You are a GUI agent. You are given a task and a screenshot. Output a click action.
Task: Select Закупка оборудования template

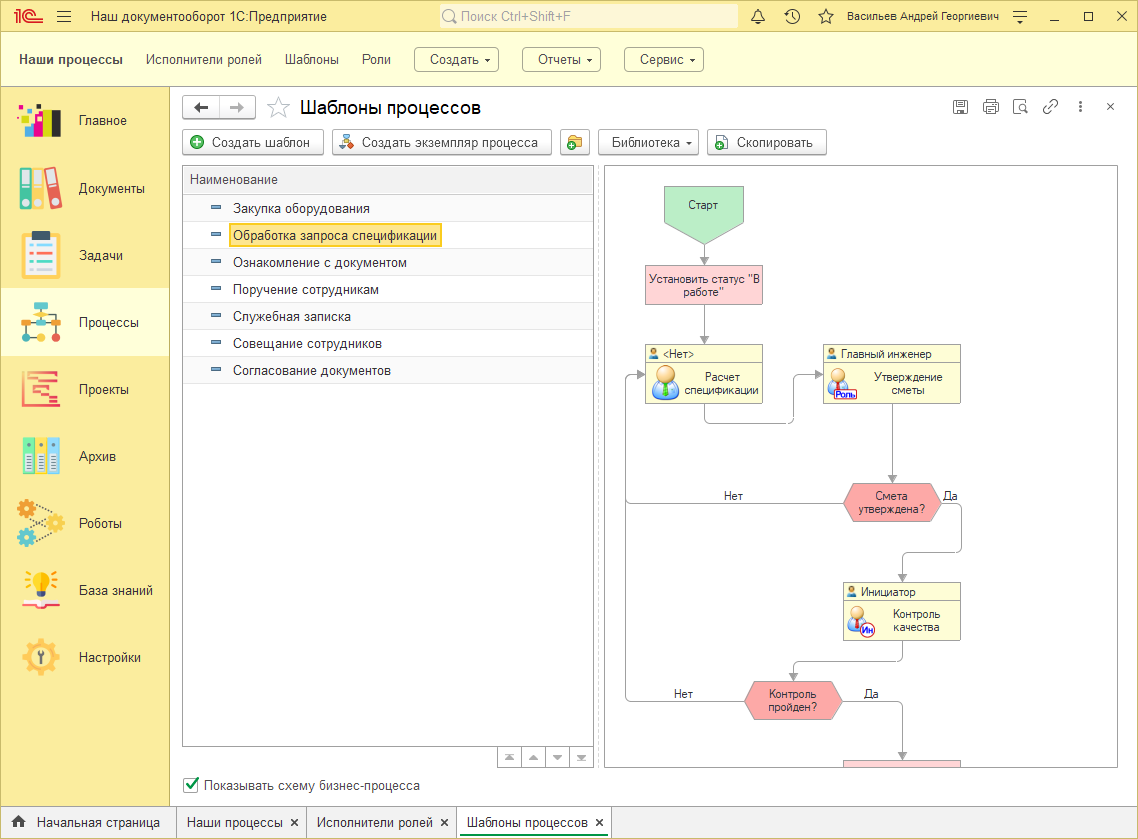pos(388,208)
